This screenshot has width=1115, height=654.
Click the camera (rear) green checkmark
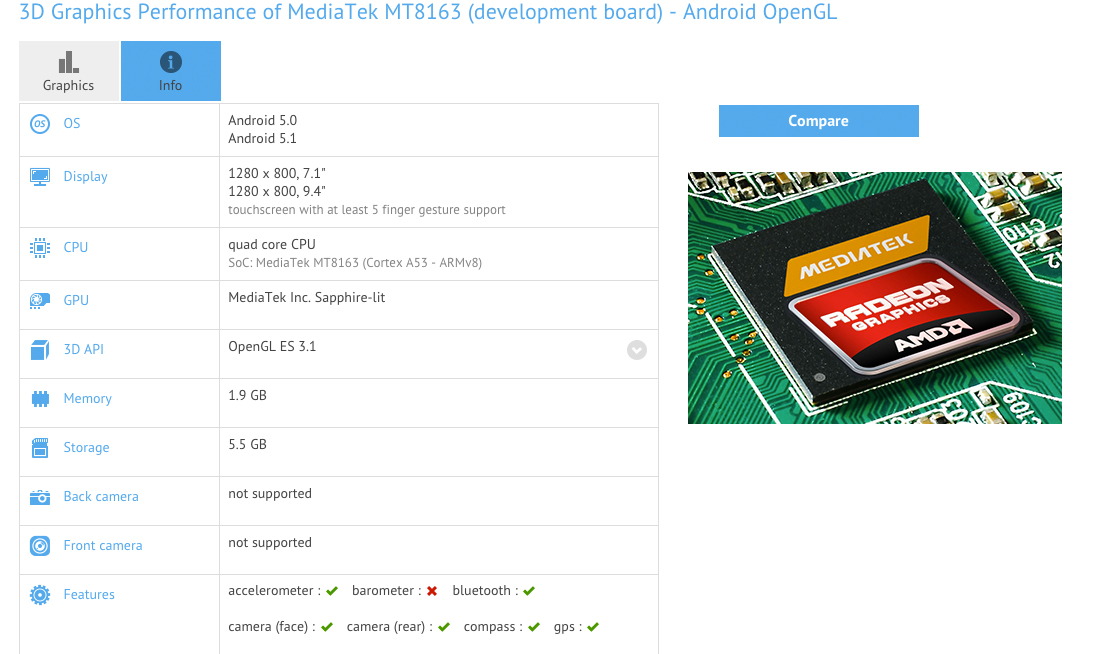pos(444,628)
